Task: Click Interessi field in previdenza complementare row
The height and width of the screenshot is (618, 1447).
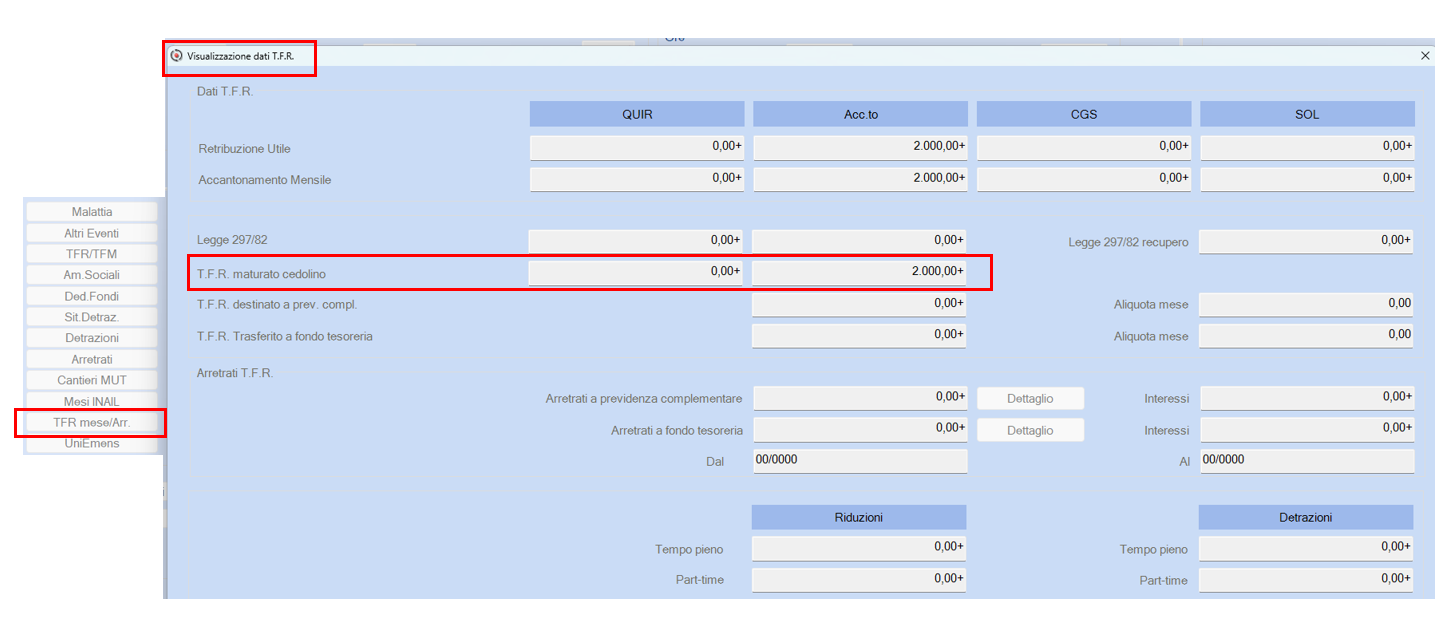Action: pos(1307,397)
